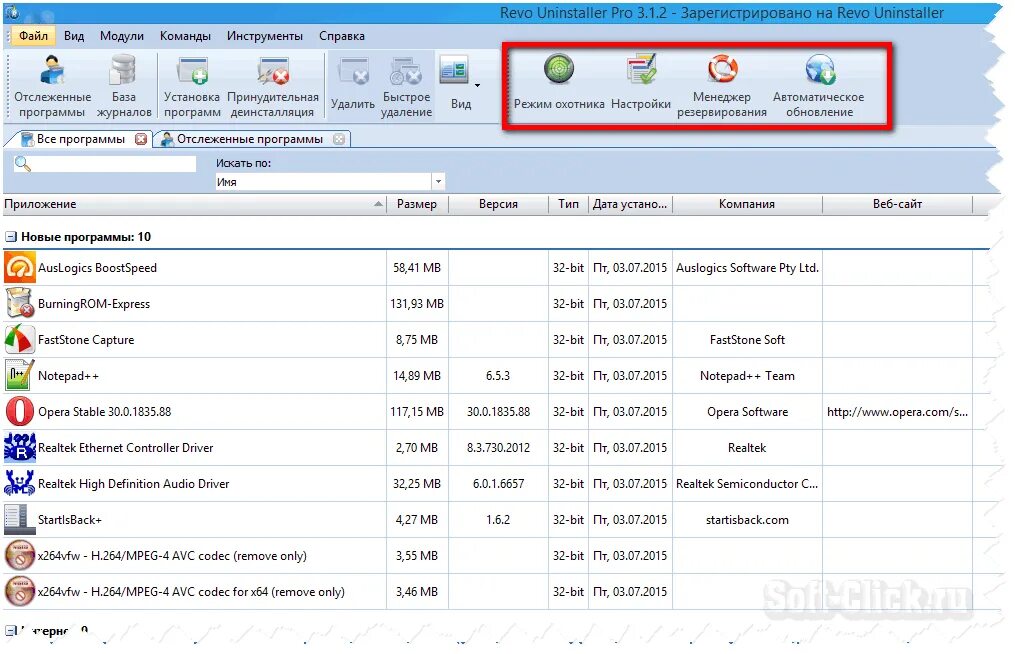Close the Отслеженные программы tab

pyautogui.click(x=339, y=139)
